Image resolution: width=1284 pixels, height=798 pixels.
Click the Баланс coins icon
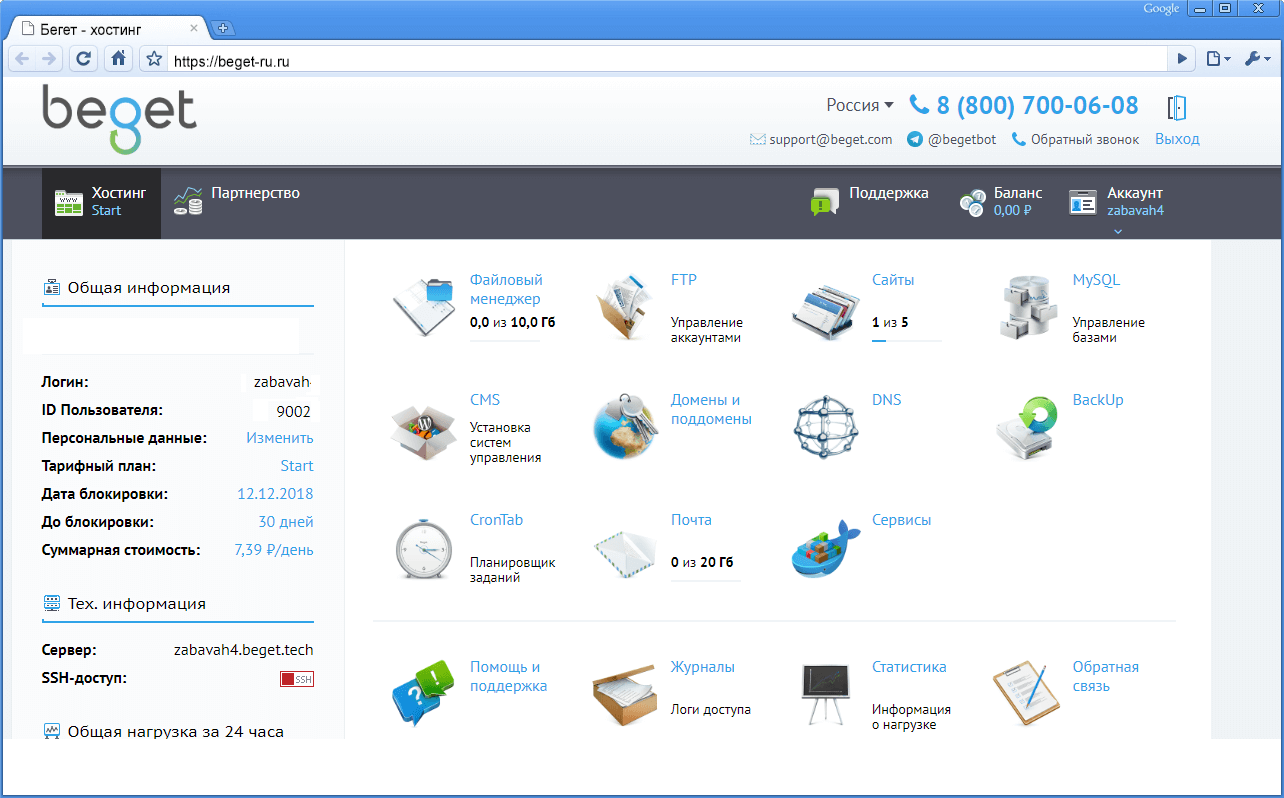(x=972, y=203)
